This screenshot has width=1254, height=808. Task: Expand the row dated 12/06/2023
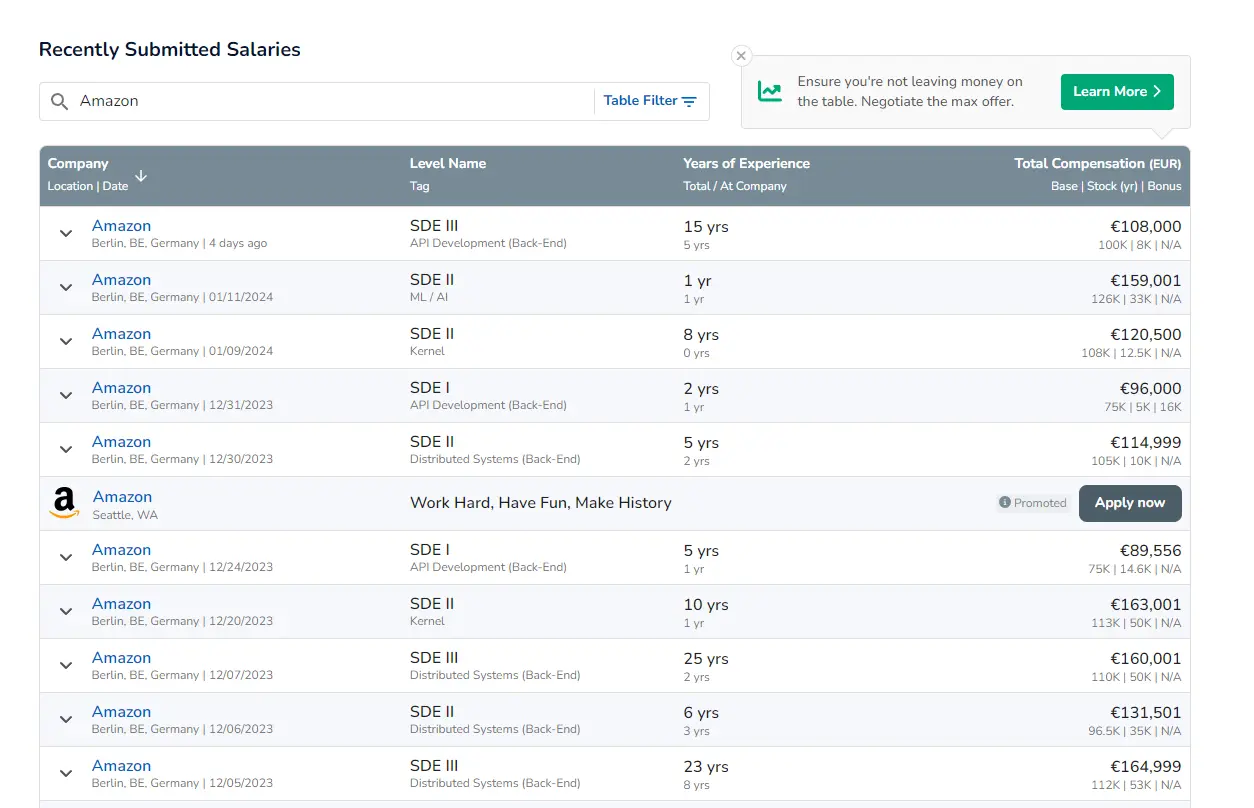pos(66,720)
